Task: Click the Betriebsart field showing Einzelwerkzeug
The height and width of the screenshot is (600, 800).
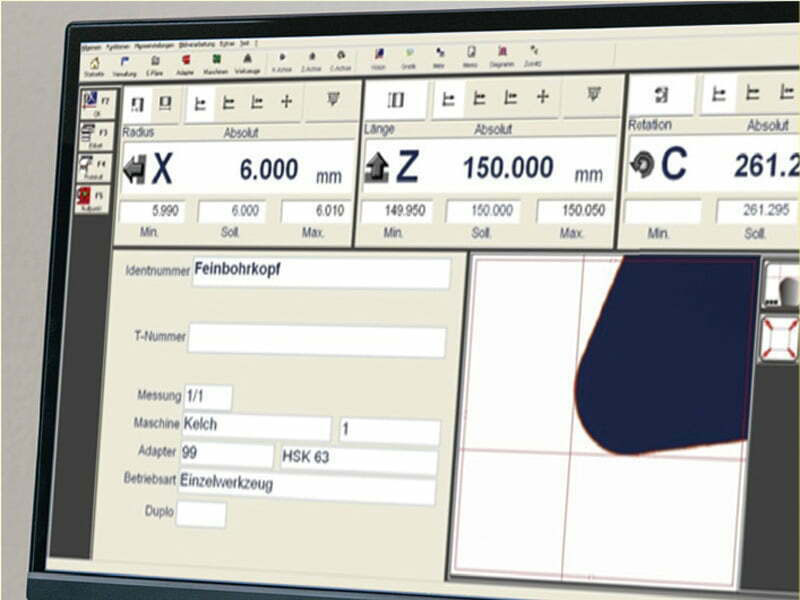Action: [307, 489]
